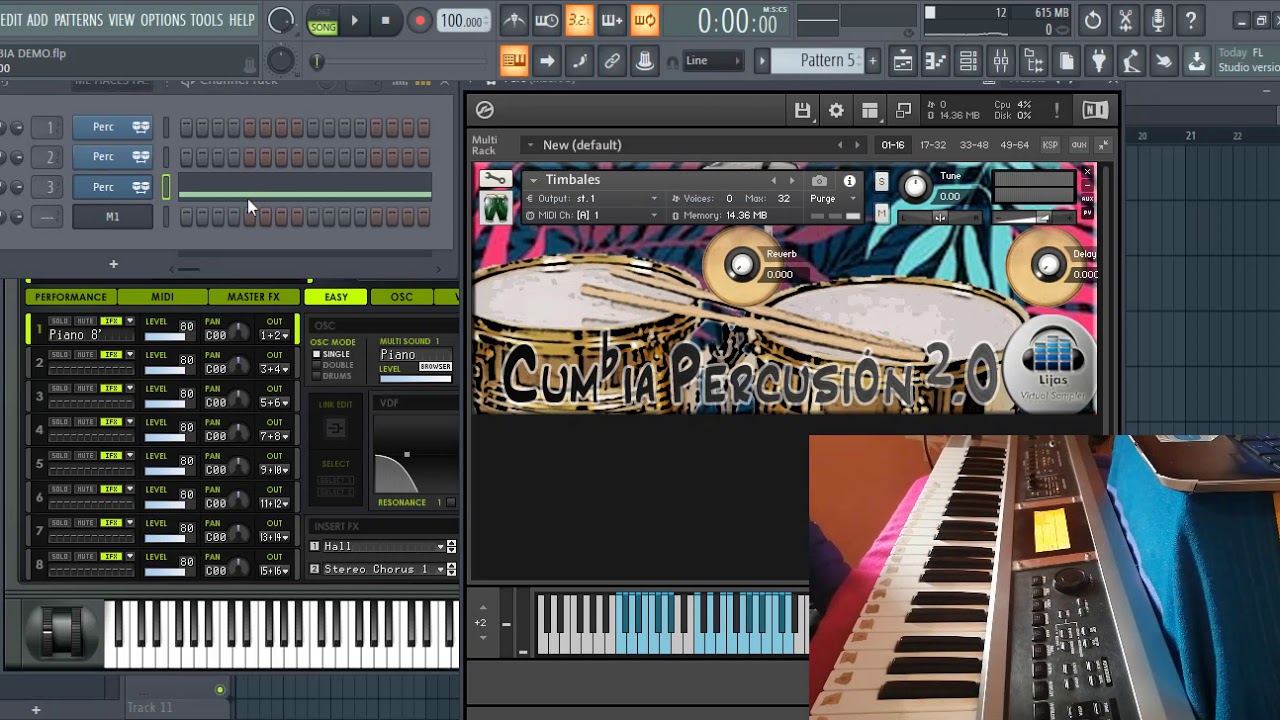This screenshot has width=1280, height=720.
Task: Open the Hall insert FX dropdown
Action: (x=383, y=546)
